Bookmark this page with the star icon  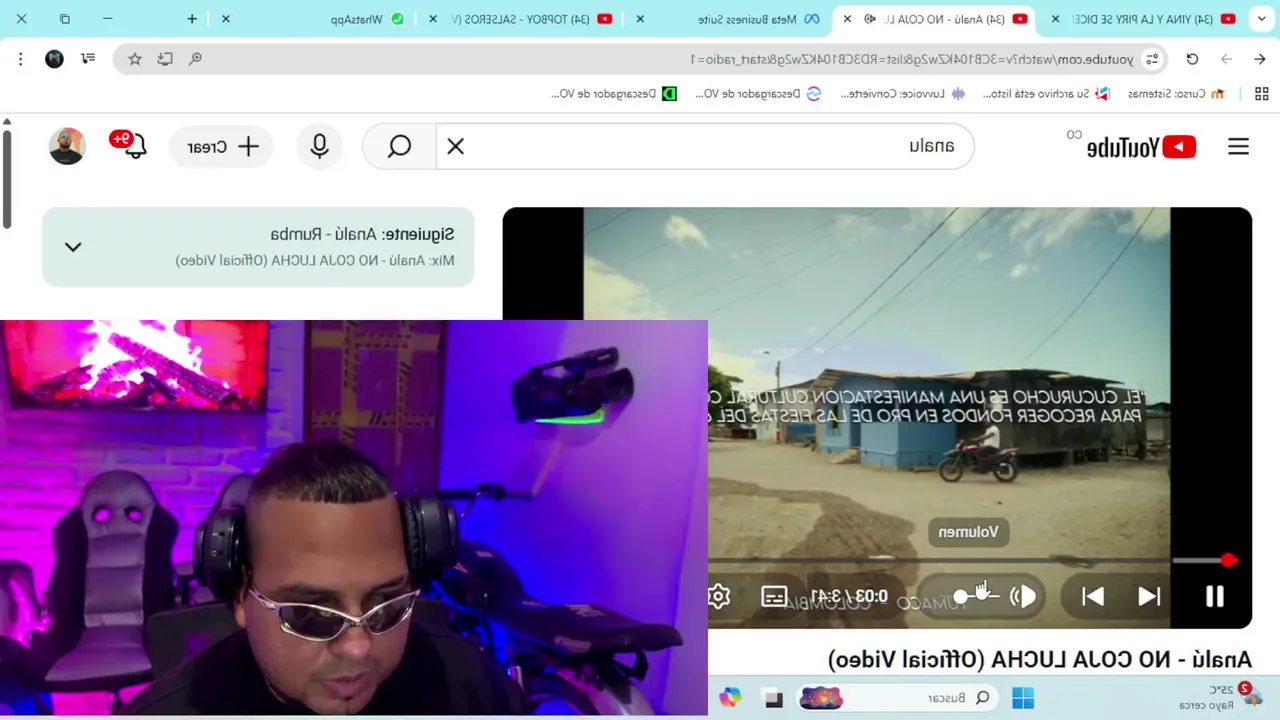(x=135, y=59)
